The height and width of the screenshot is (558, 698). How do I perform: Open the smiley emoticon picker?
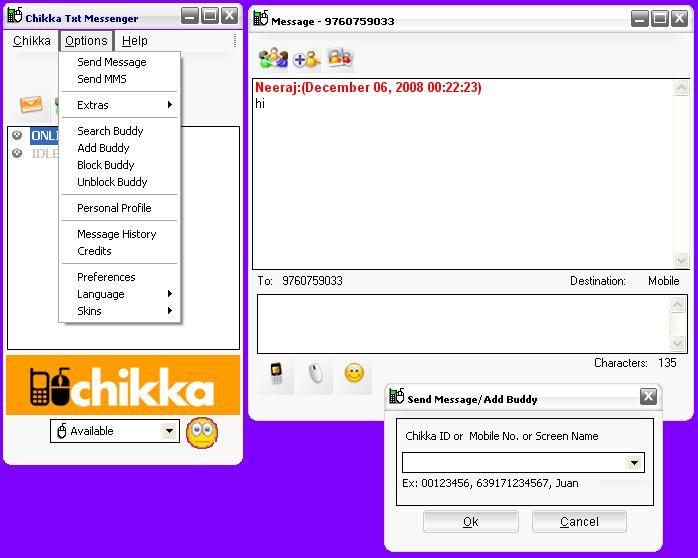click(x=353, y=373)
